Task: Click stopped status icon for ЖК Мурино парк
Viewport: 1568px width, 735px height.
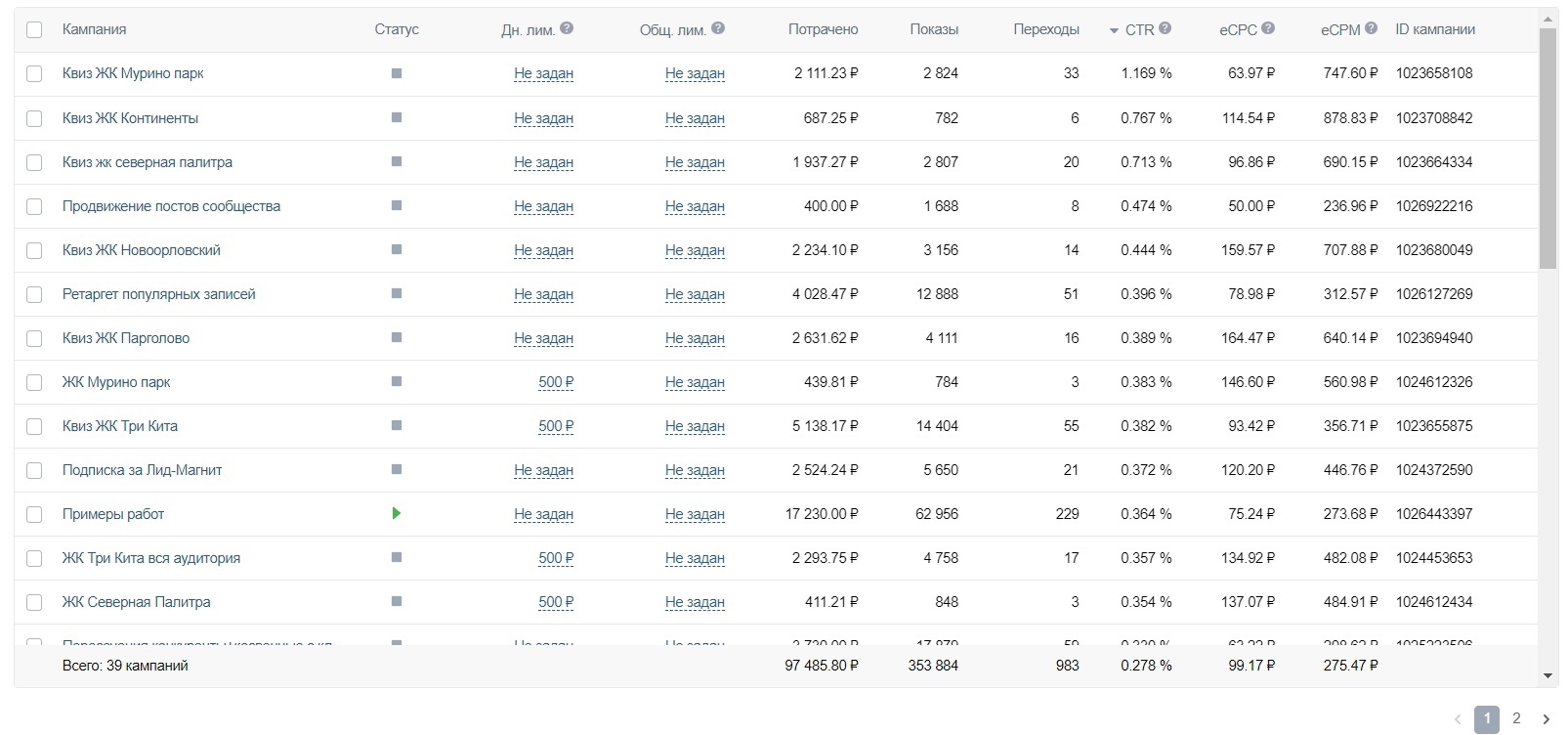Action: tap(397, 381)
